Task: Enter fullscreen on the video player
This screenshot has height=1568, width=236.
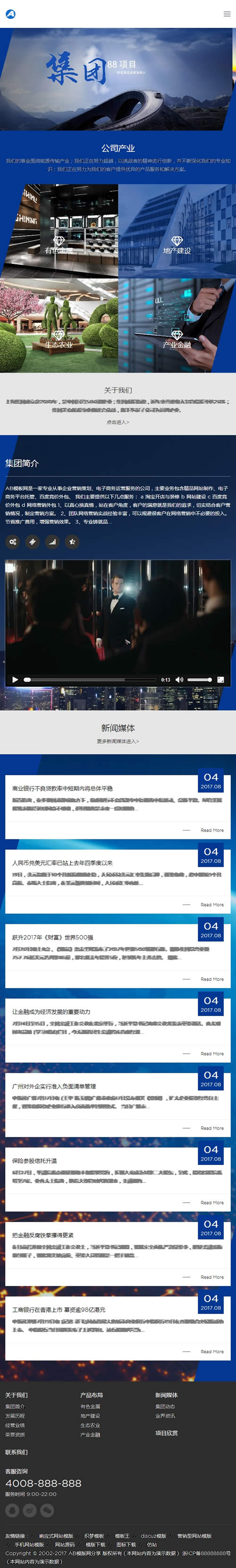Action: tap(220, 679)
